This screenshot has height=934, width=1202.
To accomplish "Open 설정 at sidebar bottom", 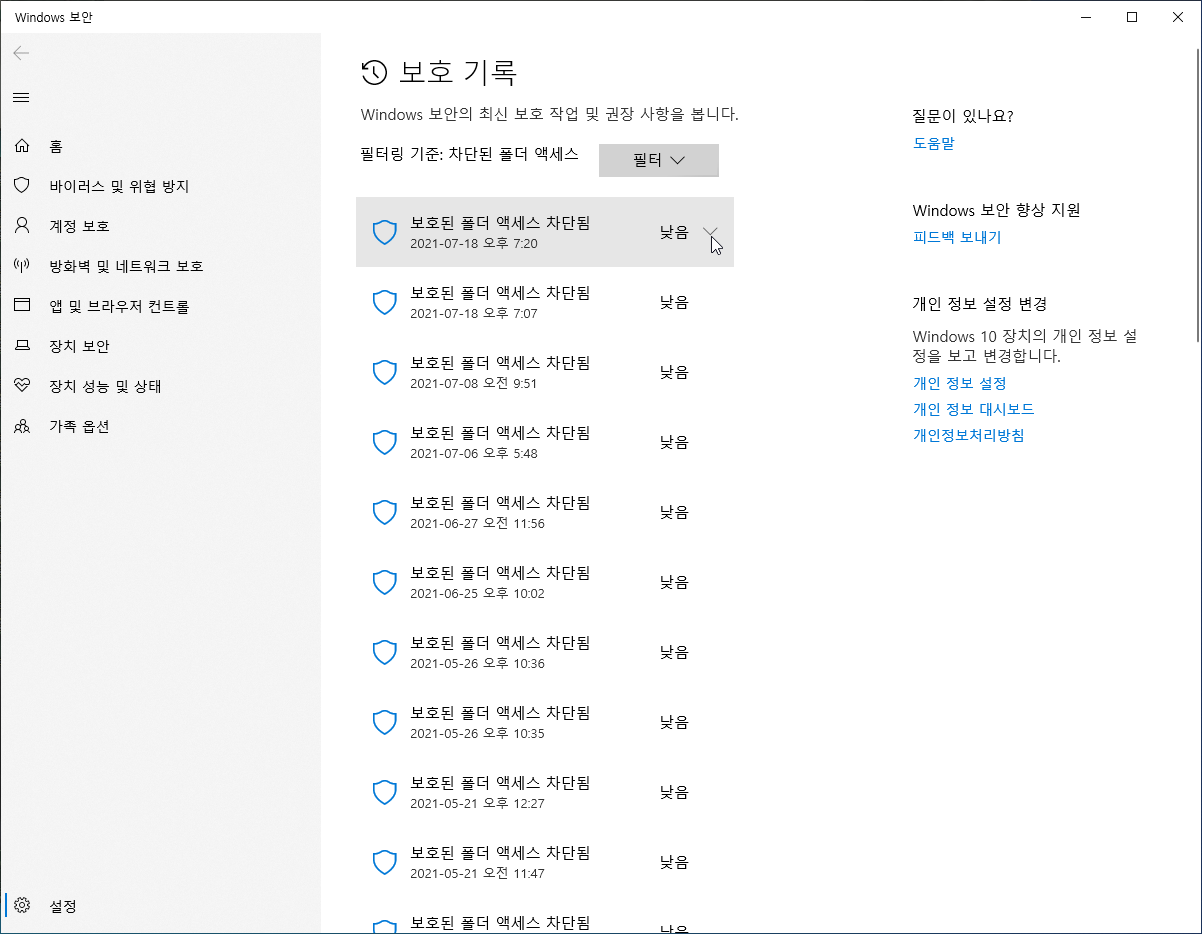I will pos(63,906).
